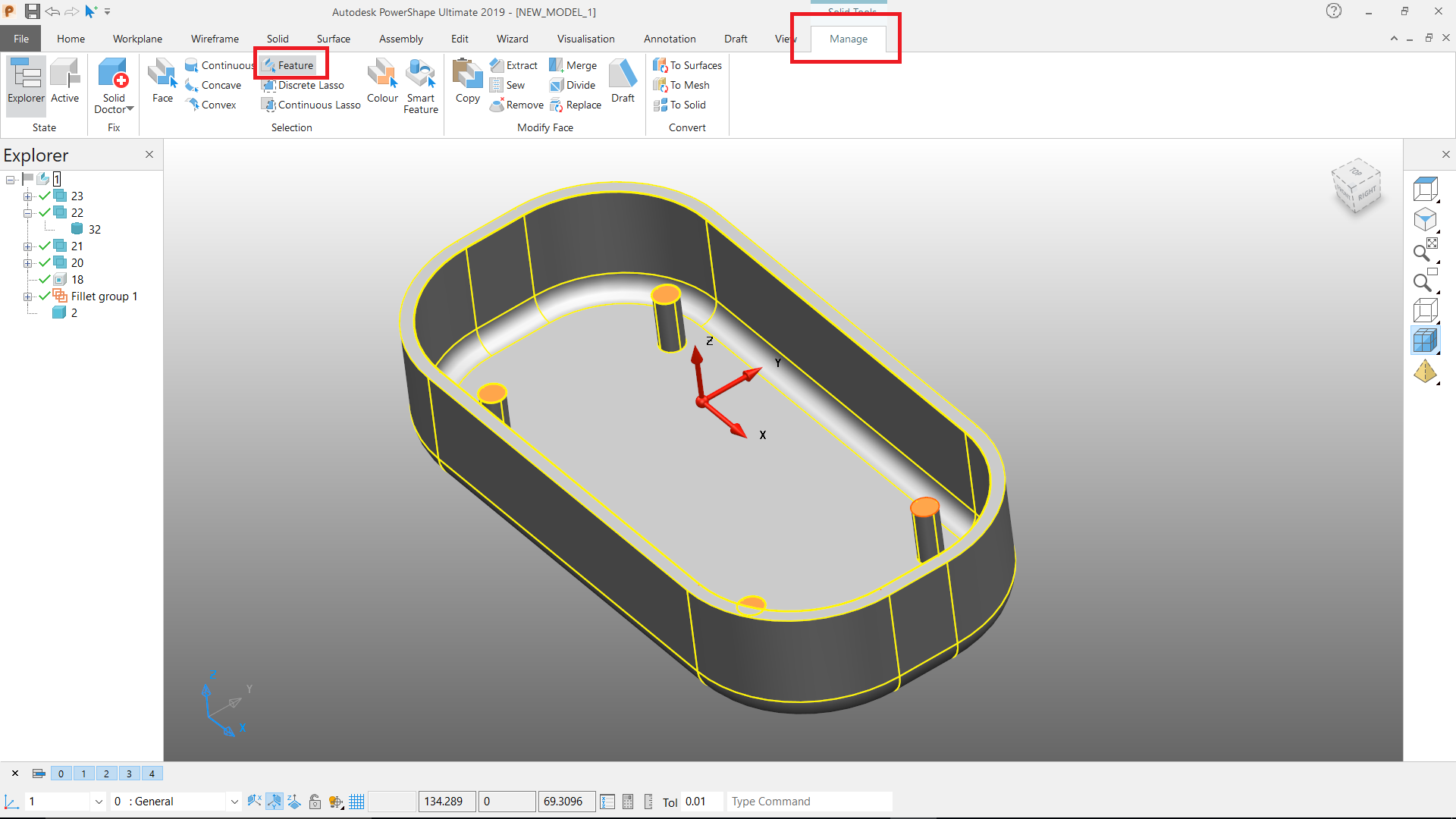Switch to the Visualisation tab
This screenshot has width=1456, height=819.
585,39
